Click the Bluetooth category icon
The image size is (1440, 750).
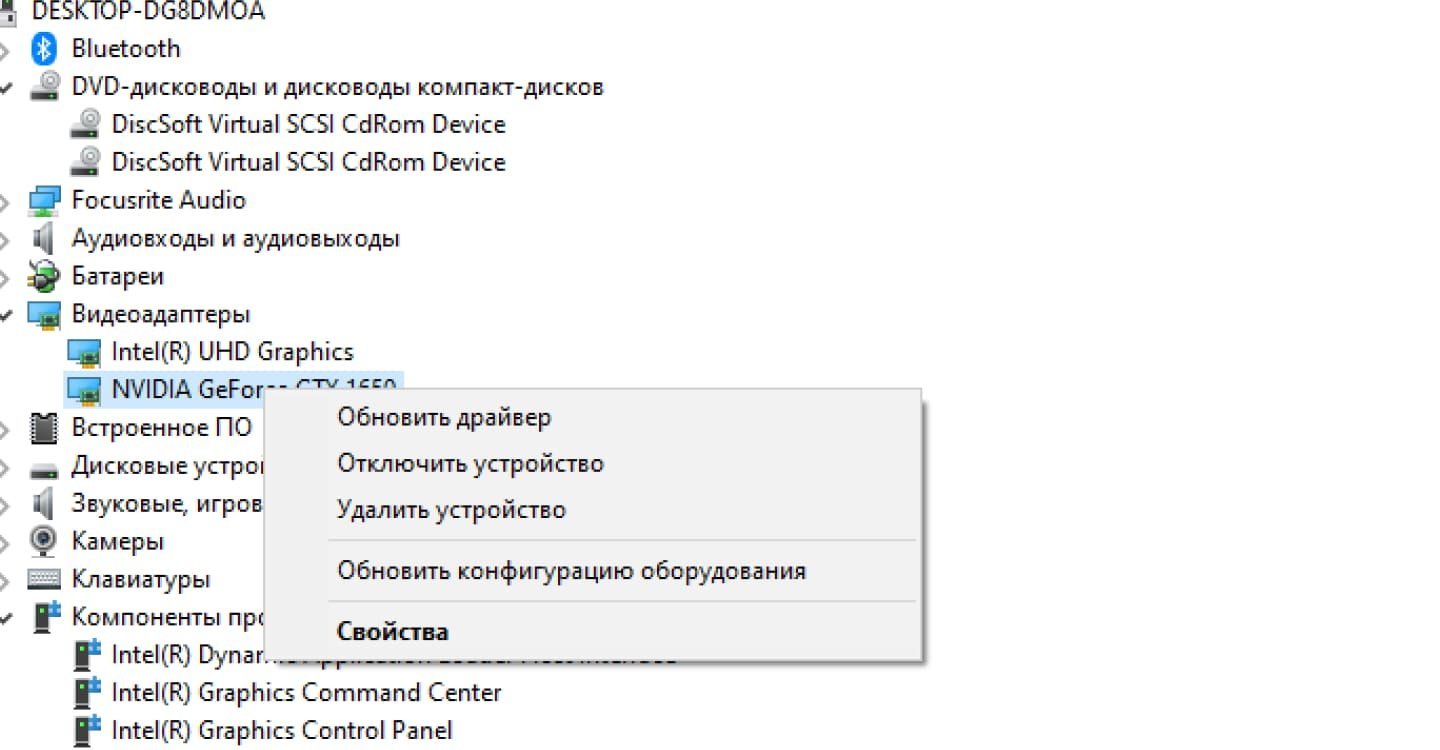point(44,49)
